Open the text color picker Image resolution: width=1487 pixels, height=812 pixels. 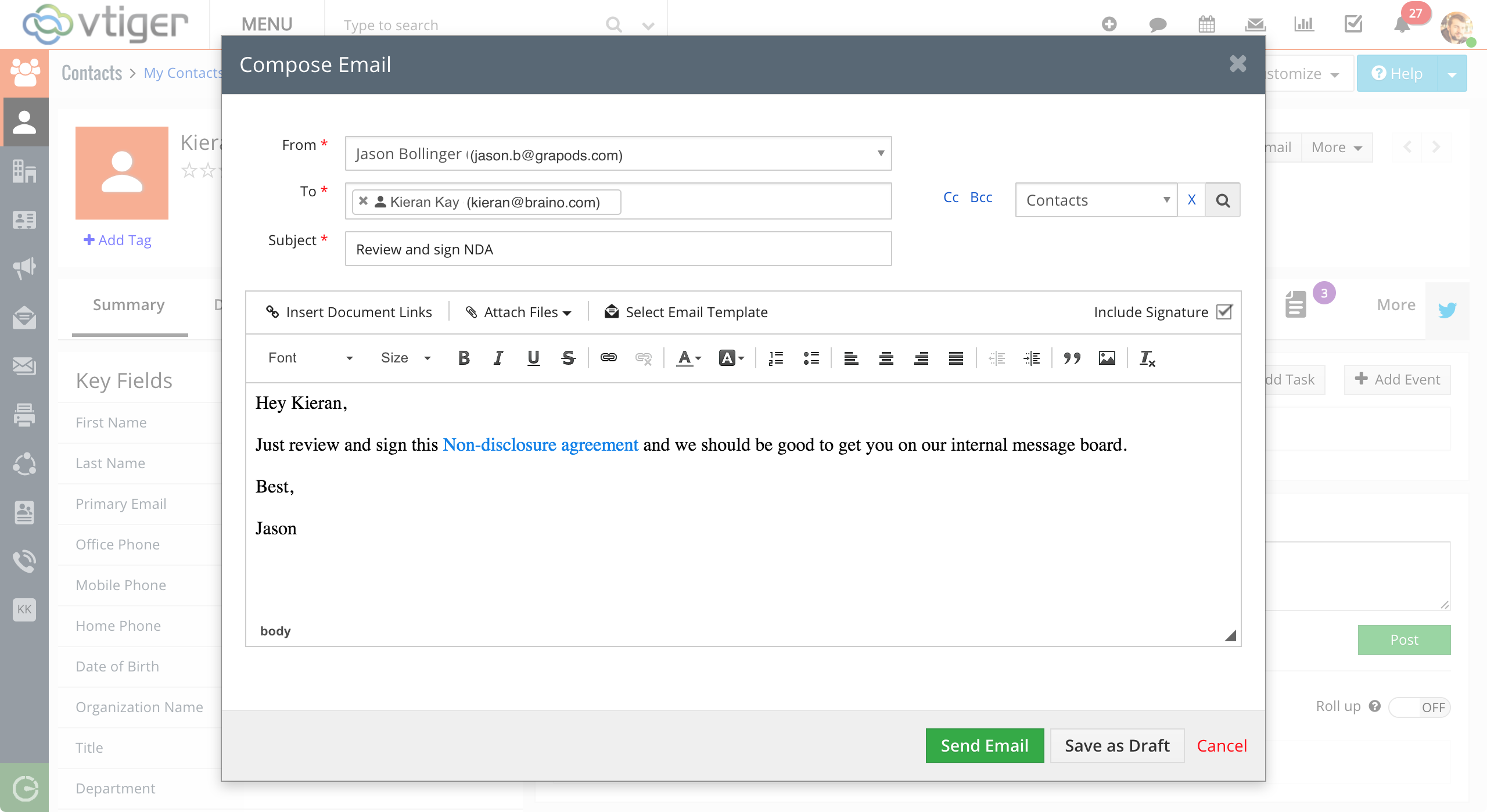point(688,358)
